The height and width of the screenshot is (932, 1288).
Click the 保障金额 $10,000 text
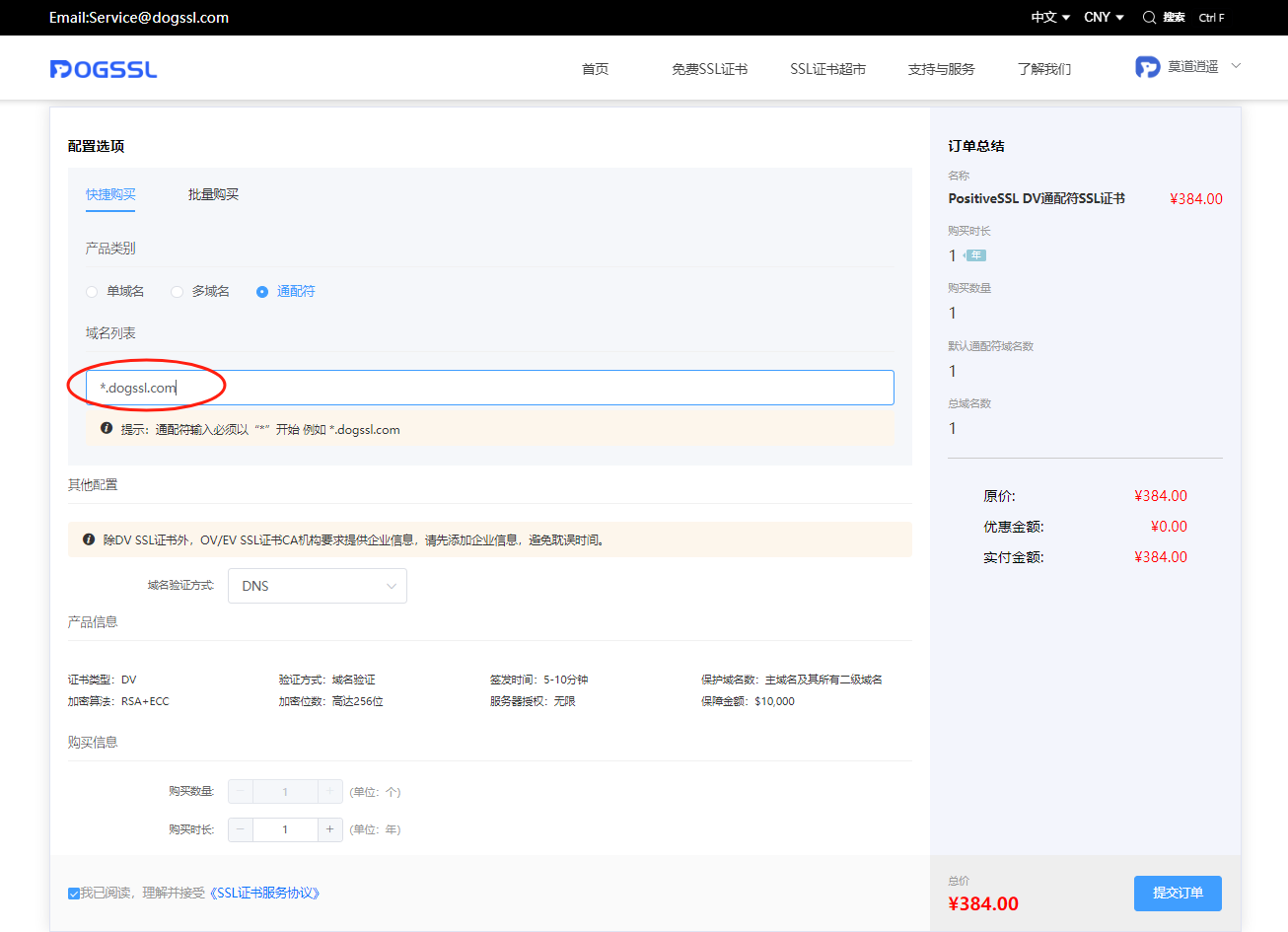coord(748,701)
